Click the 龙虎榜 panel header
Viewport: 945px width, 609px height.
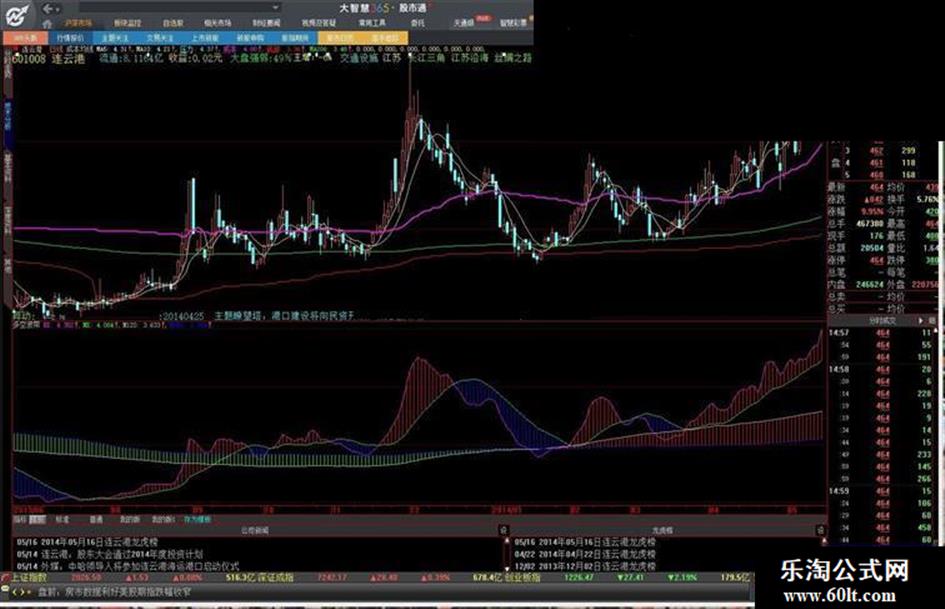662,531
